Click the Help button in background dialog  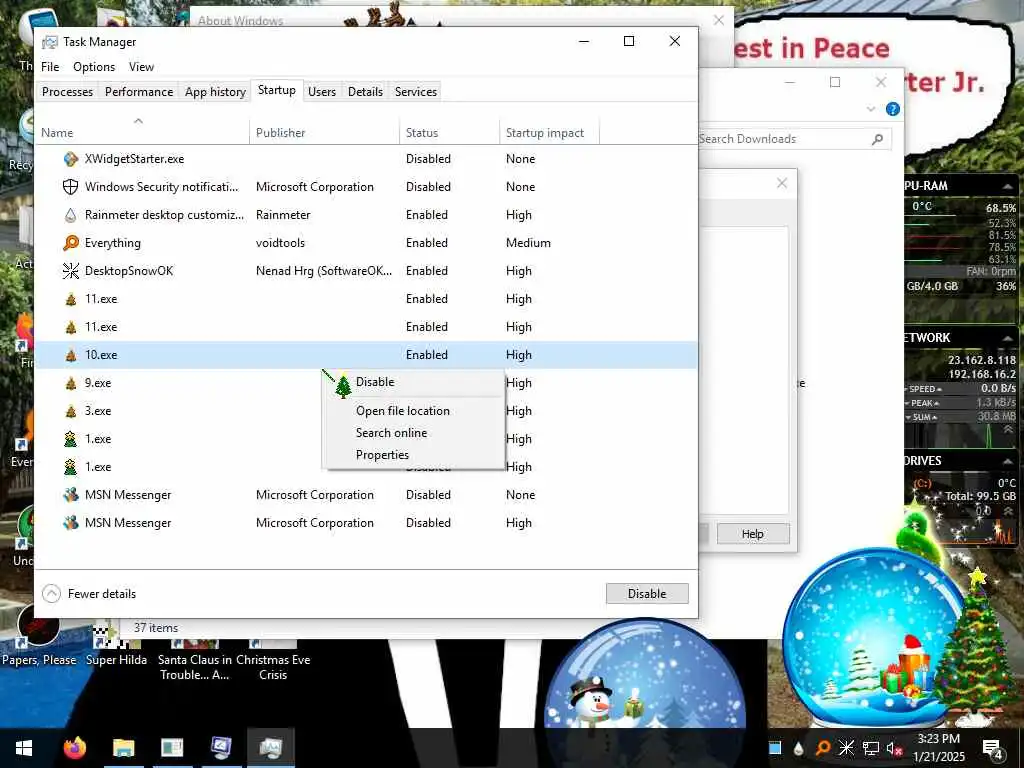pos(753,534)
